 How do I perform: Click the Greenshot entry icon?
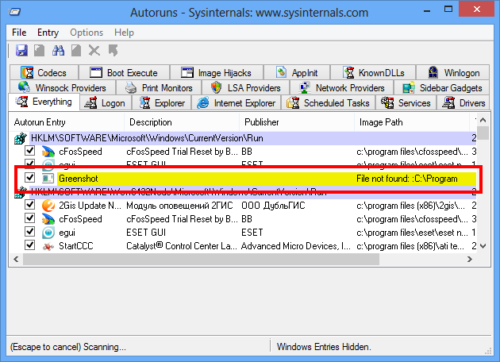(x=48, y=179)
